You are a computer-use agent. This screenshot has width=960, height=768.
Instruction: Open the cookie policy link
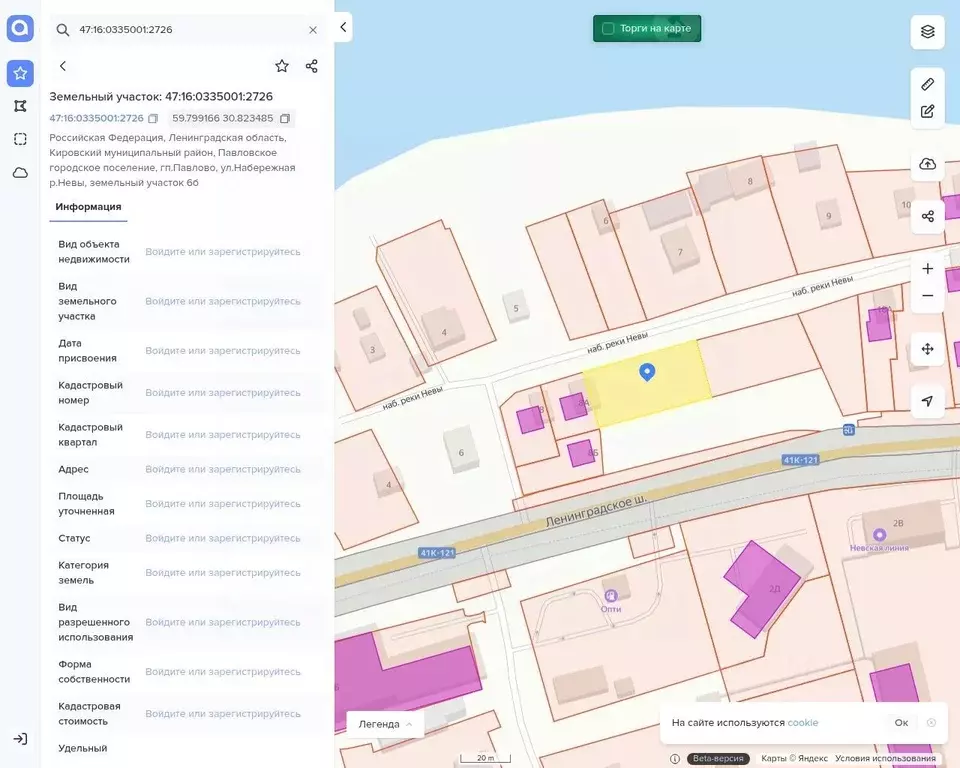[802, 723]
